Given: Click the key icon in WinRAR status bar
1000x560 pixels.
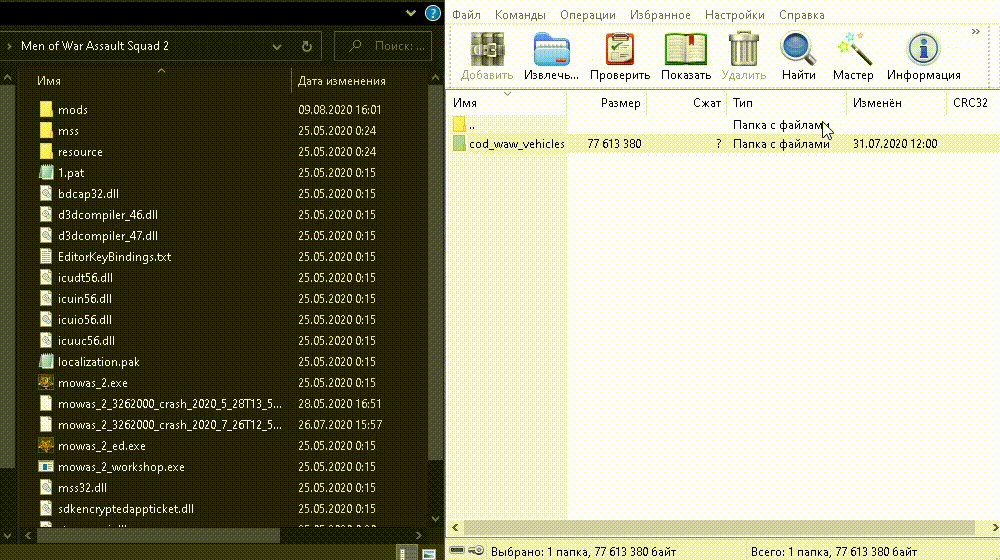Looking at the screenshot, I should [x=476, y=550].
